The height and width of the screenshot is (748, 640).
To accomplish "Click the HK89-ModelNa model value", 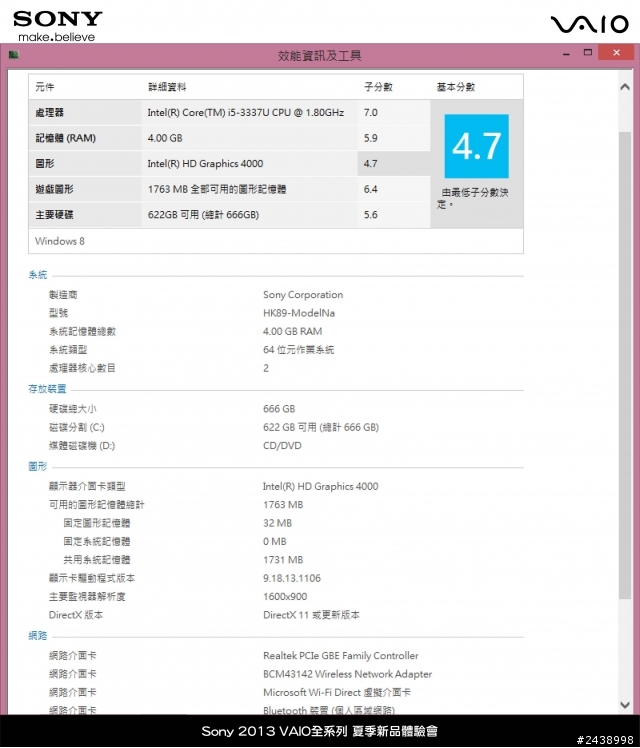I will pyautogui.click(x=299, y=313).
